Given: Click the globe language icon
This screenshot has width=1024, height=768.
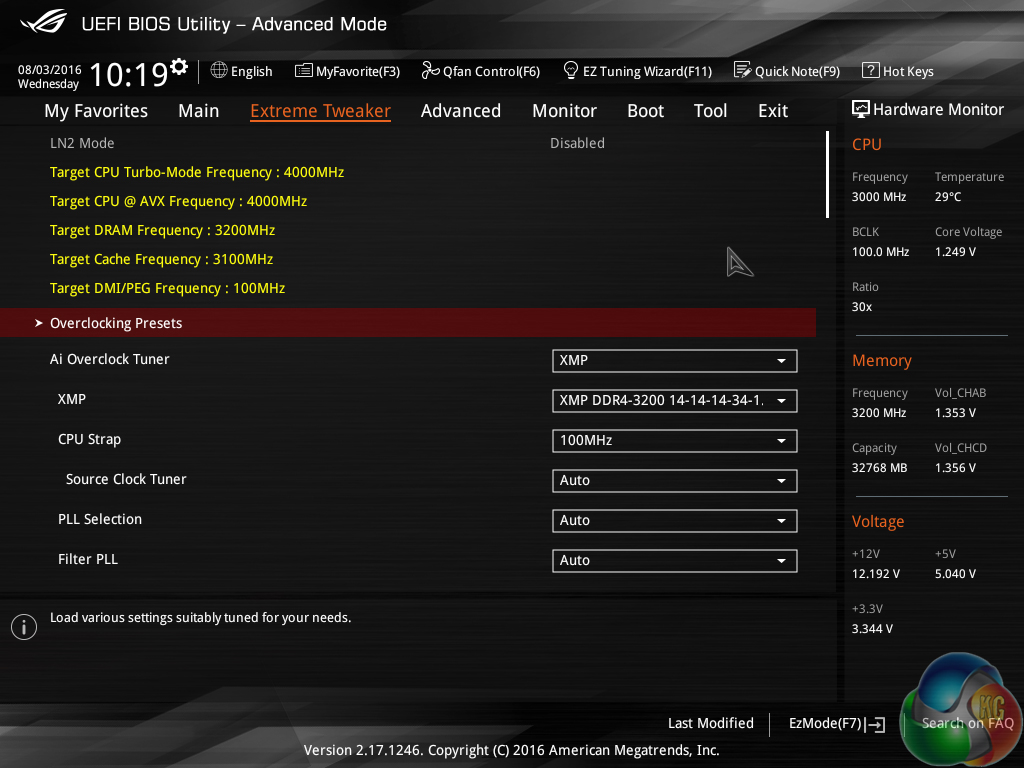Looking at the screenshot, I should pyautogui.click(x=219, y=70).
